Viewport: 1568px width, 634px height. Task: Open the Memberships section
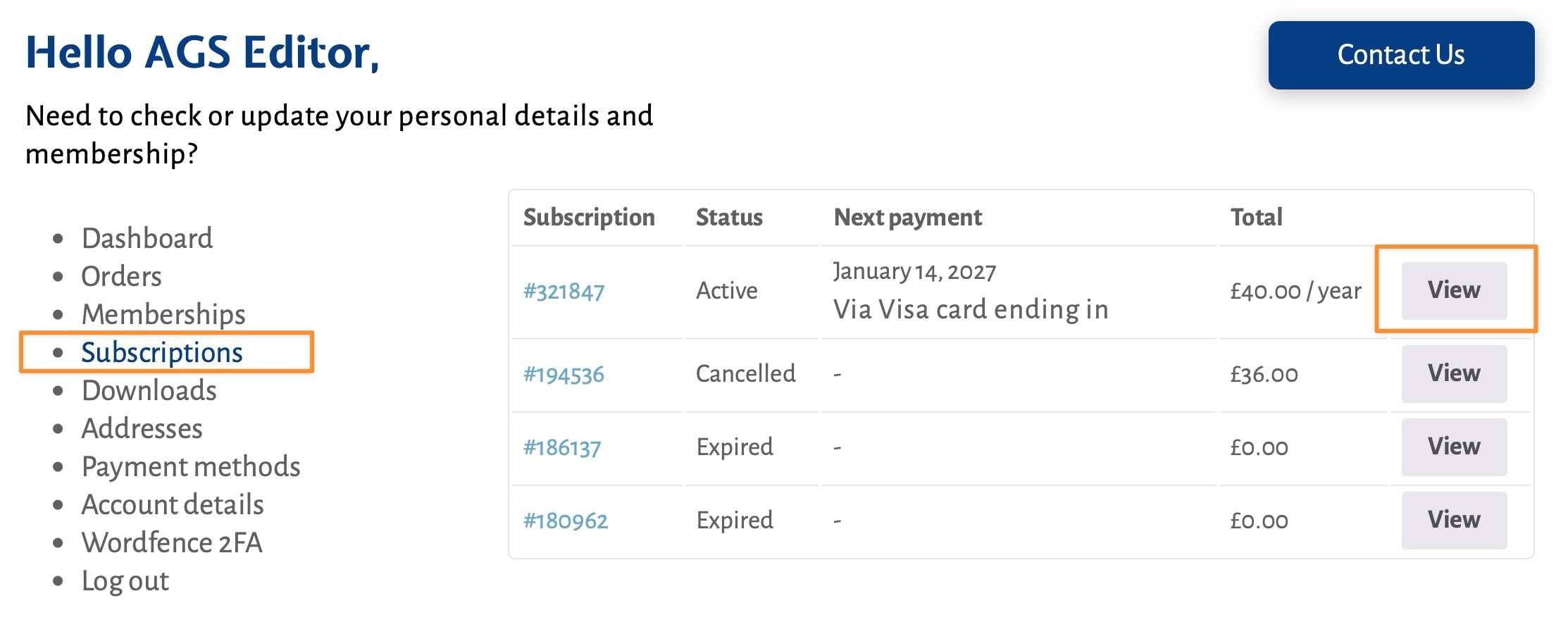click(x=163, y=314)
